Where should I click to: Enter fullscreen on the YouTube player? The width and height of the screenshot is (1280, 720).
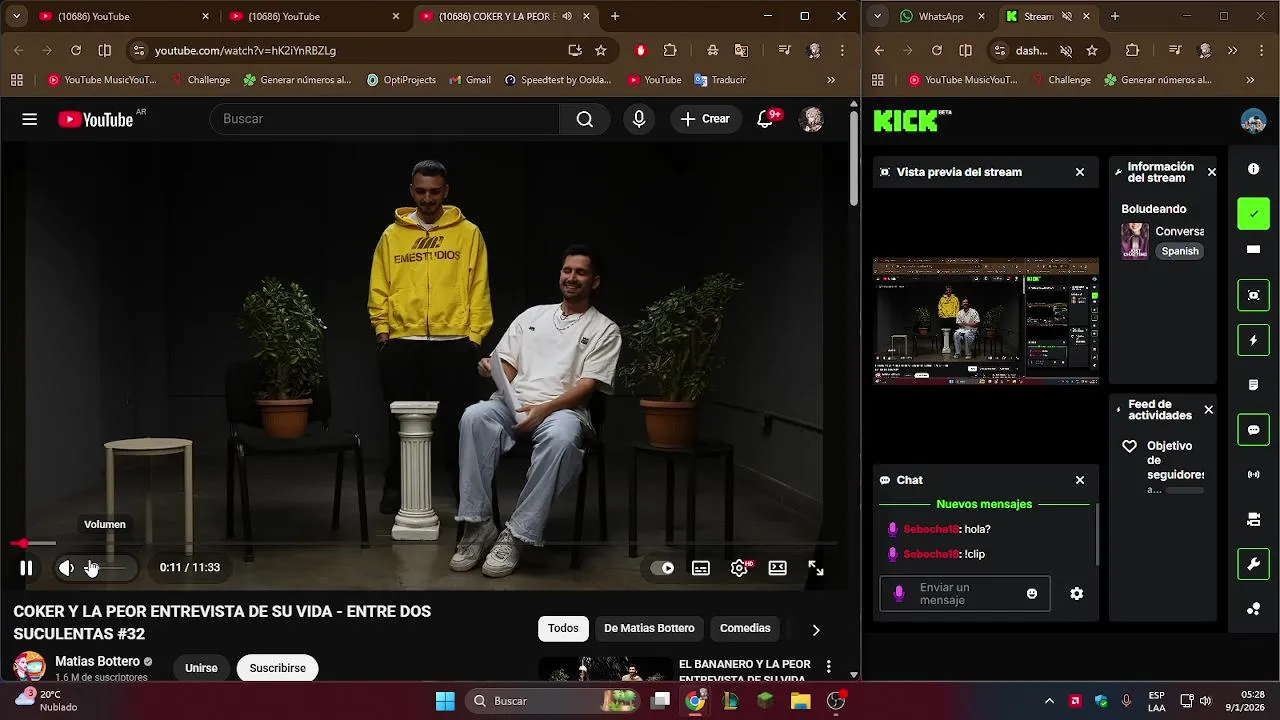coord(816,568)
